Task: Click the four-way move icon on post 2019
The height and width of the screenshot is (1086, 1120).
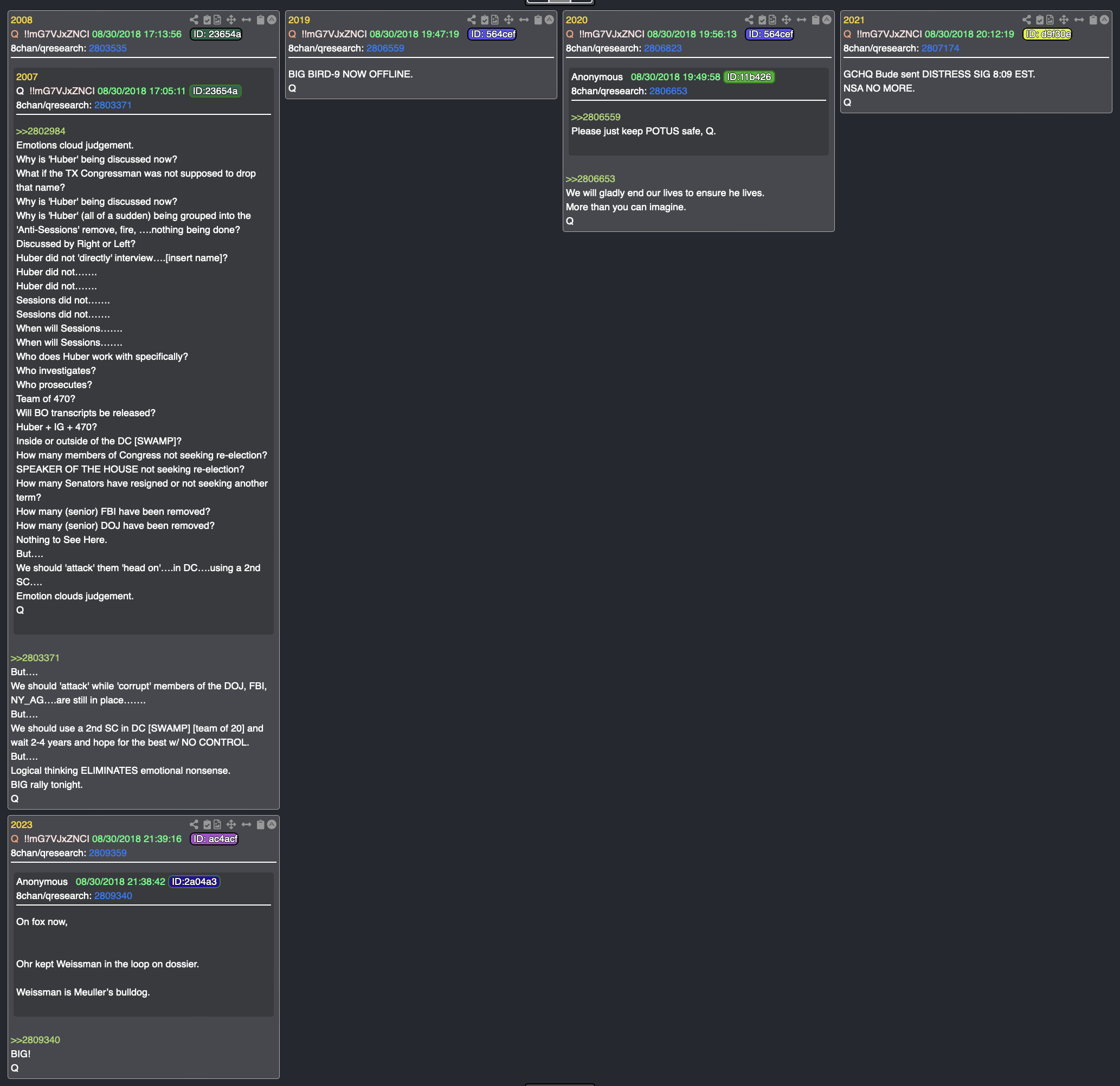Action: (509, 20)
